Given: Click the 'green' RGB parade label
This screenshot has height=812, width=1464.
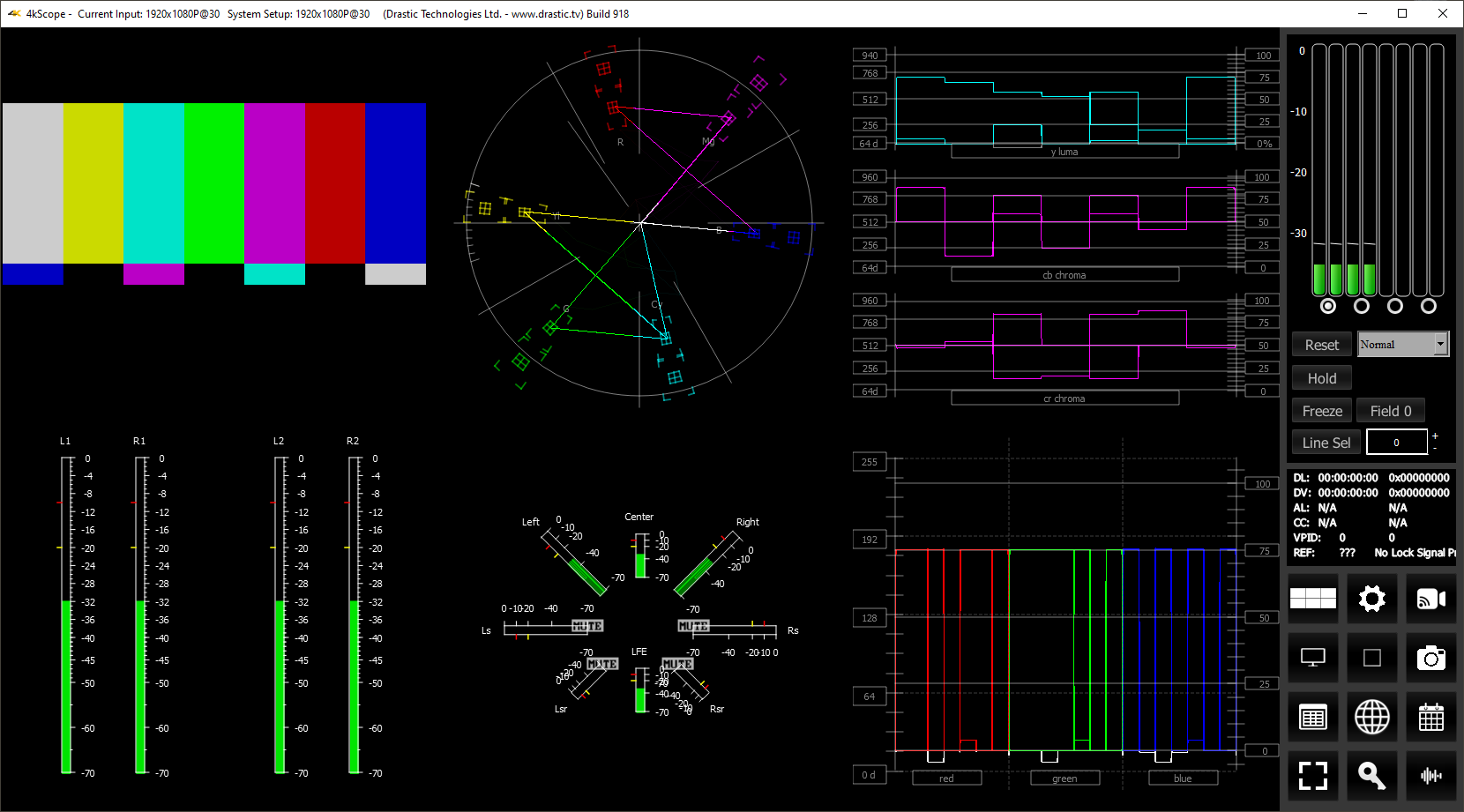Looking at the screenshot, I should click(x=1064, y=778).
